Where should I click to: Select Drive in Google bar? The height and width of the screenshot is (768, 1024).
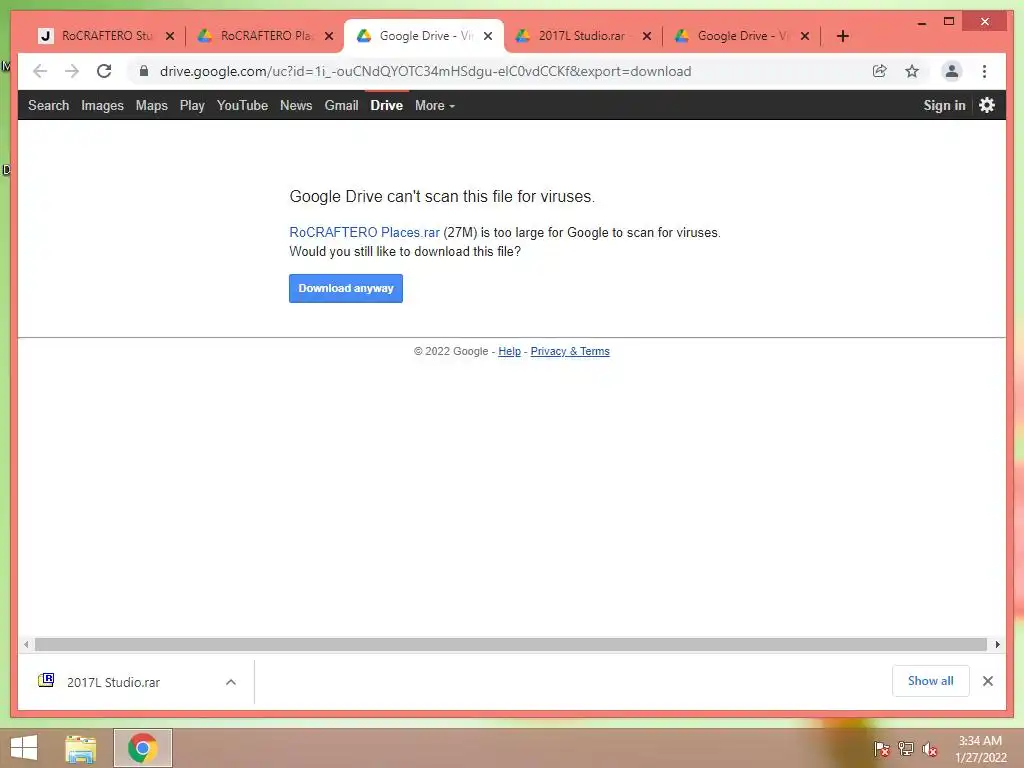point(387,105)
